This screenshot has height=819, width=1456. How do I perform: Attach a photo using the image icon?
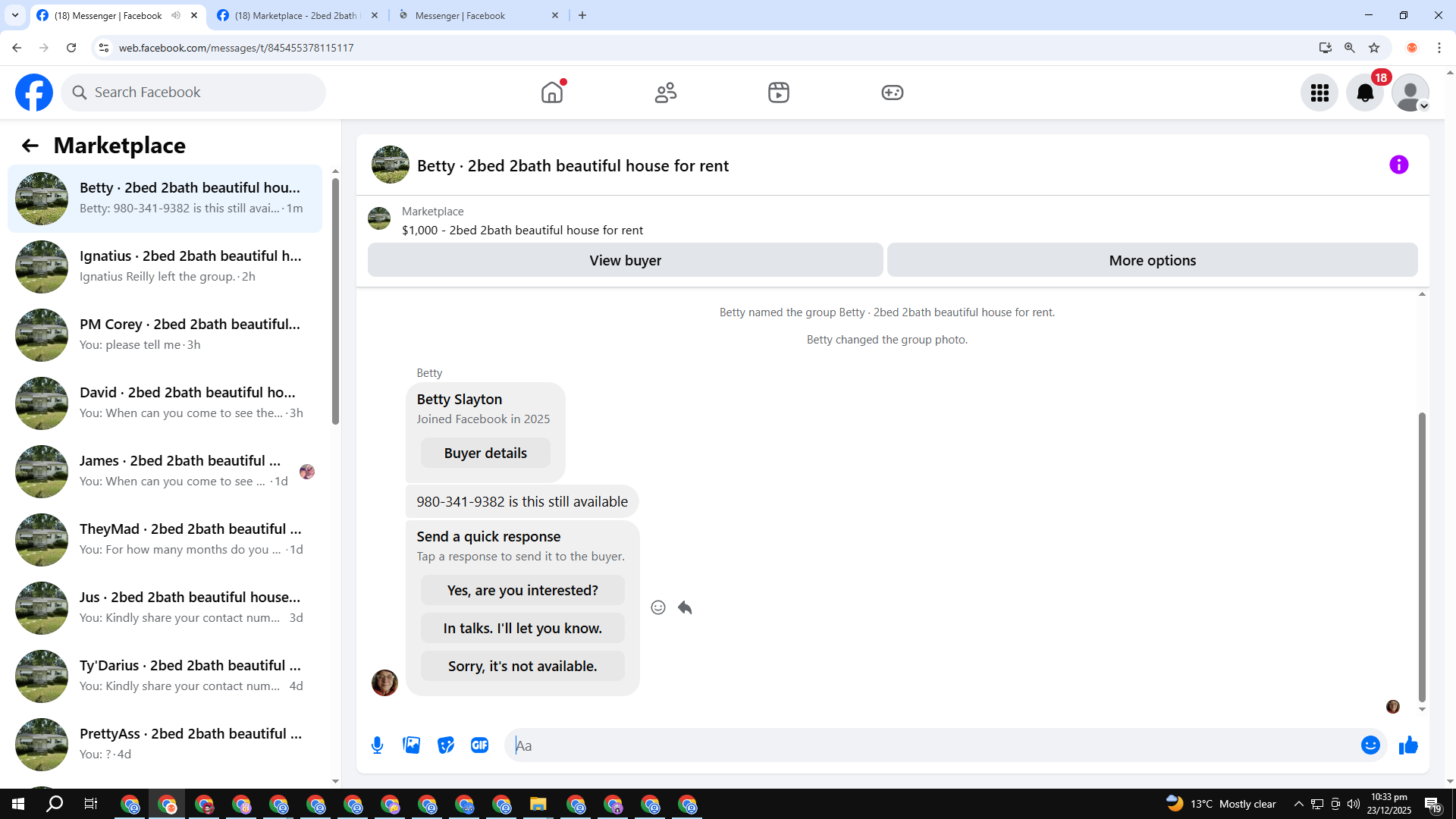pyautogui.click(x=412, y=745)
